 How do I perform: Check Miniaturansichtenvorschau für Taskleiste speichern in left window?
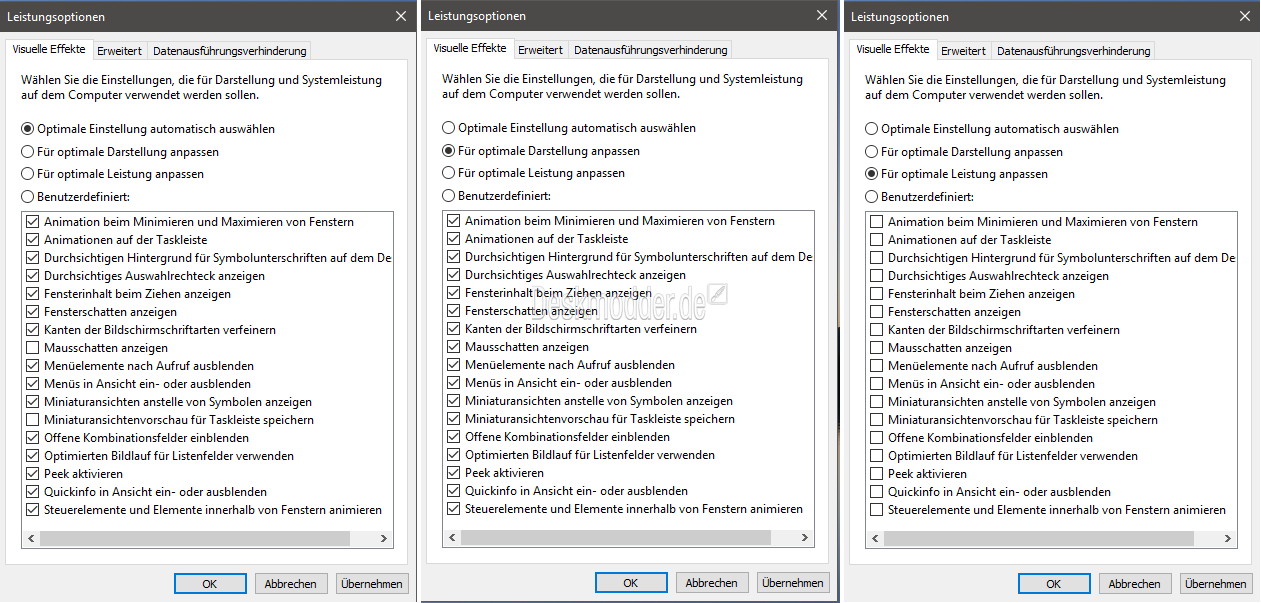[x=33, y=420]
